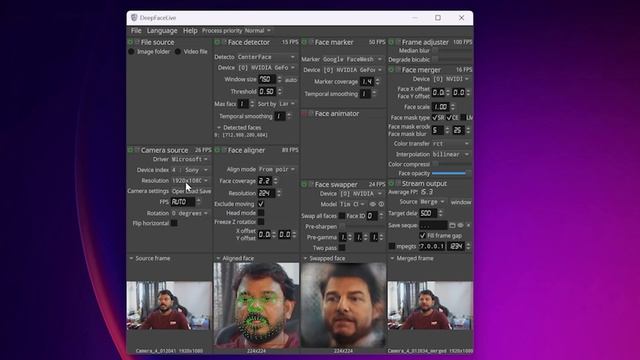Uncheck the Exclude moving parts checkbox
This screenshot has width=640, height=360.
pos(261,204)
